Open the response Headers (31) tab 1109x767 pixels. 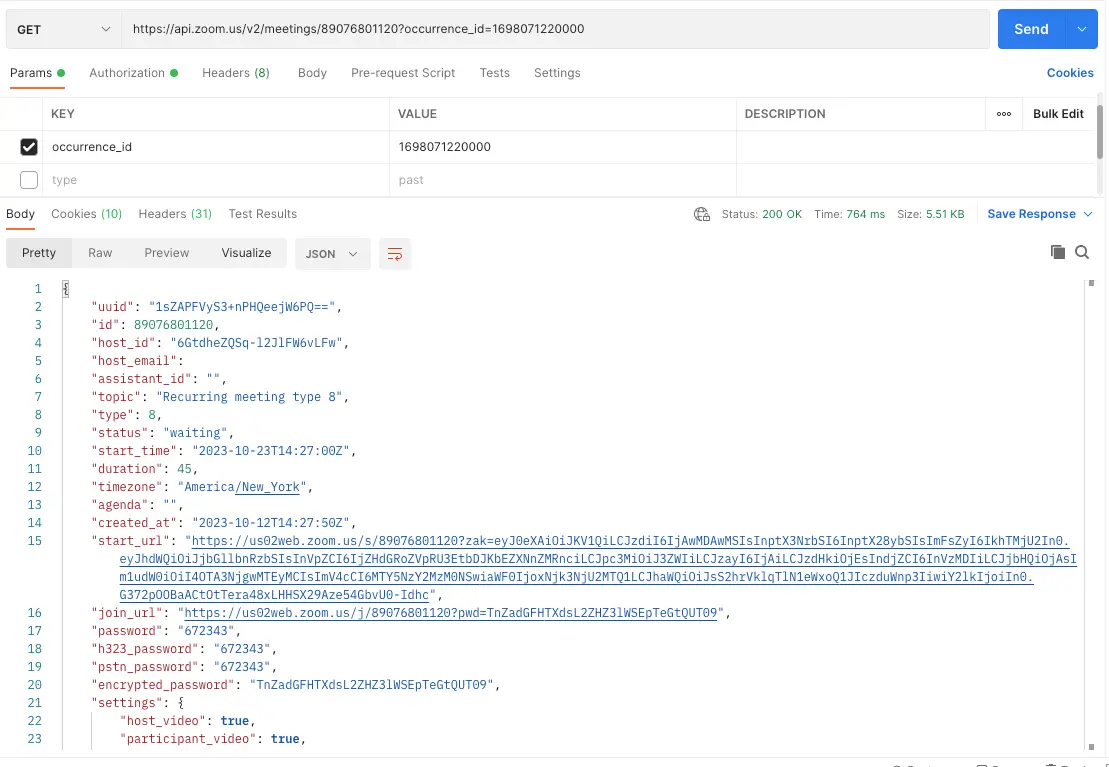point(174,213)
